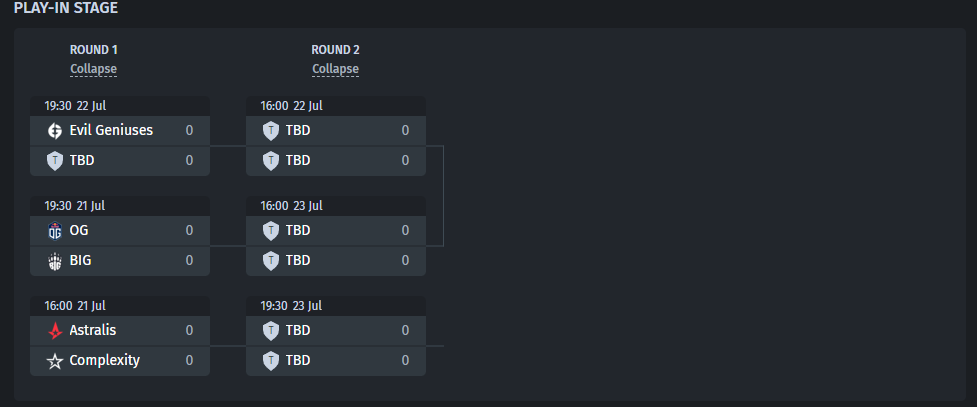Click the BIG team logo
The height and width of the screenshot is (407, 977).
point(55,261)
